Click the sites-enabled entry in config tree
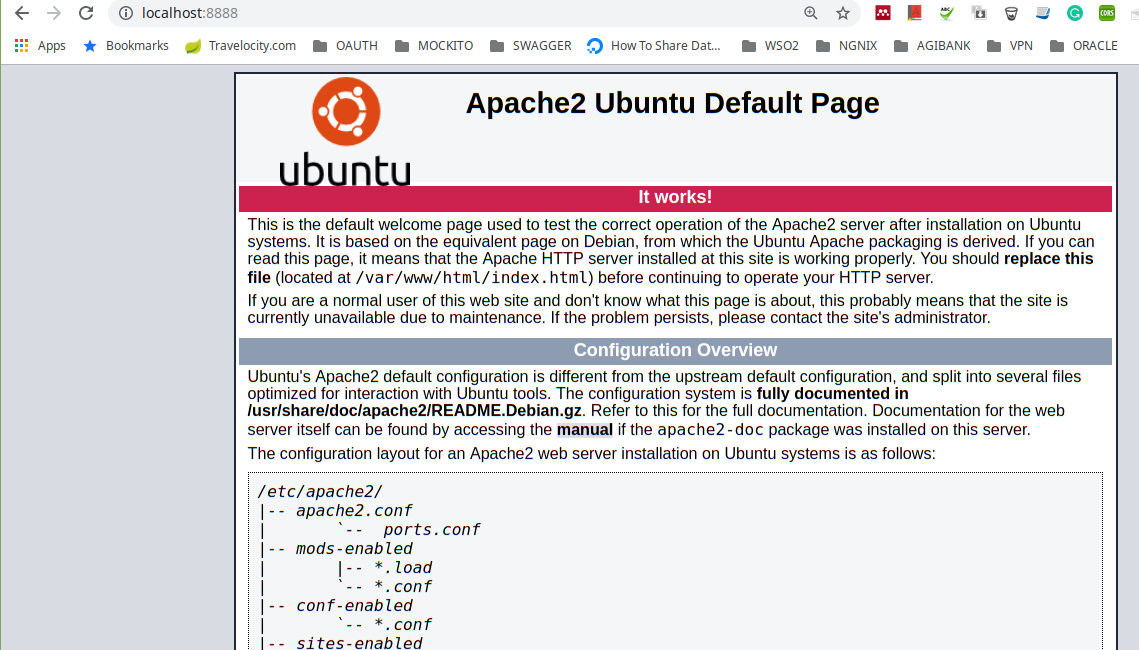This screenshot has height=650, width=1139. pyautogui.click(x=359, y=643)
